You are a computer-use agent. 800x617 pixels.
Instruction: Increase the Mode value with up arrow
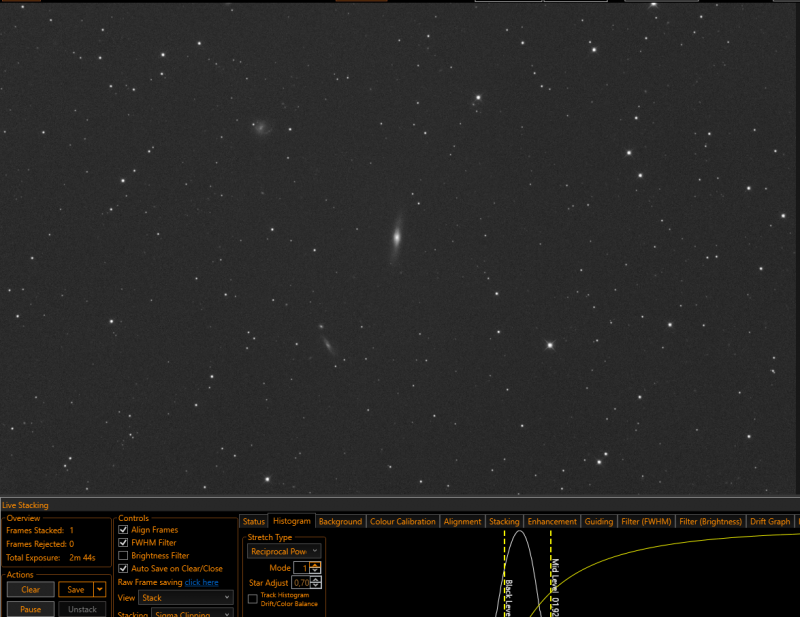[315, 565]
